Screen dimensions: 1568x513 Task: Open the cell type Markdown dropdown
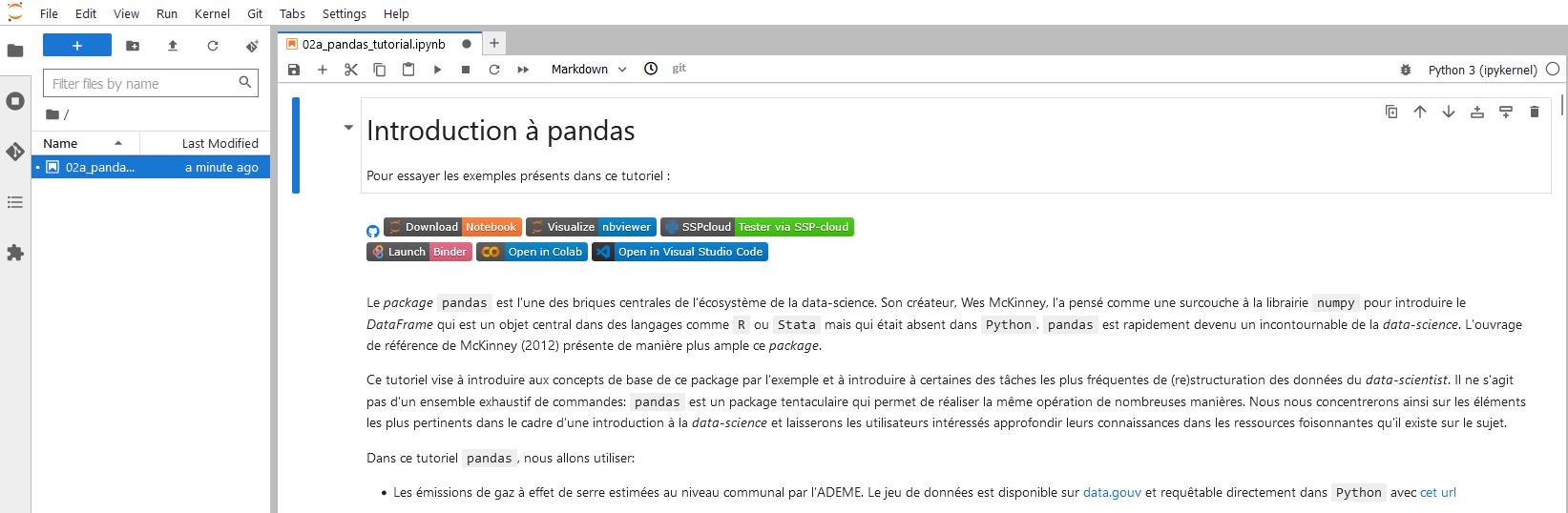[589, 70]
